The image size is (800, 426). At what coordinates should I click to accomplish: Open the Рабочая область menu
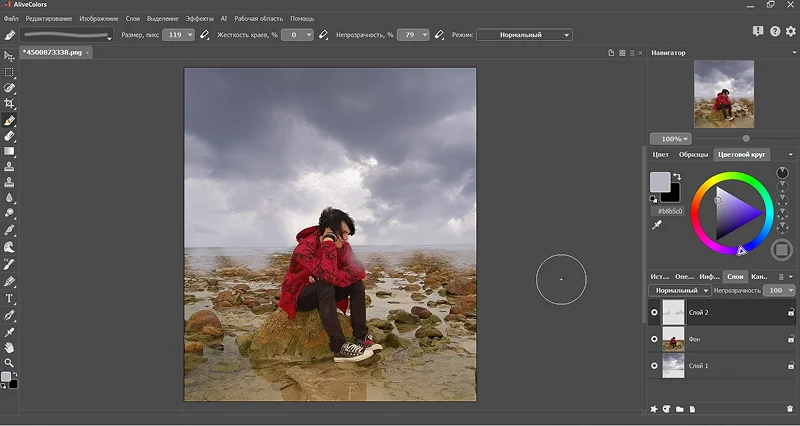(x=258, y=18)
